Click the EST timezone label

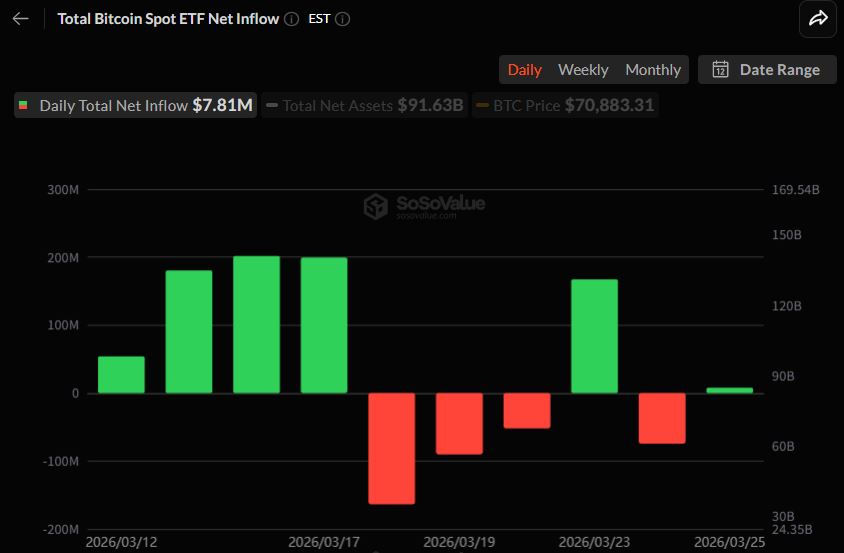click(319, 19)
